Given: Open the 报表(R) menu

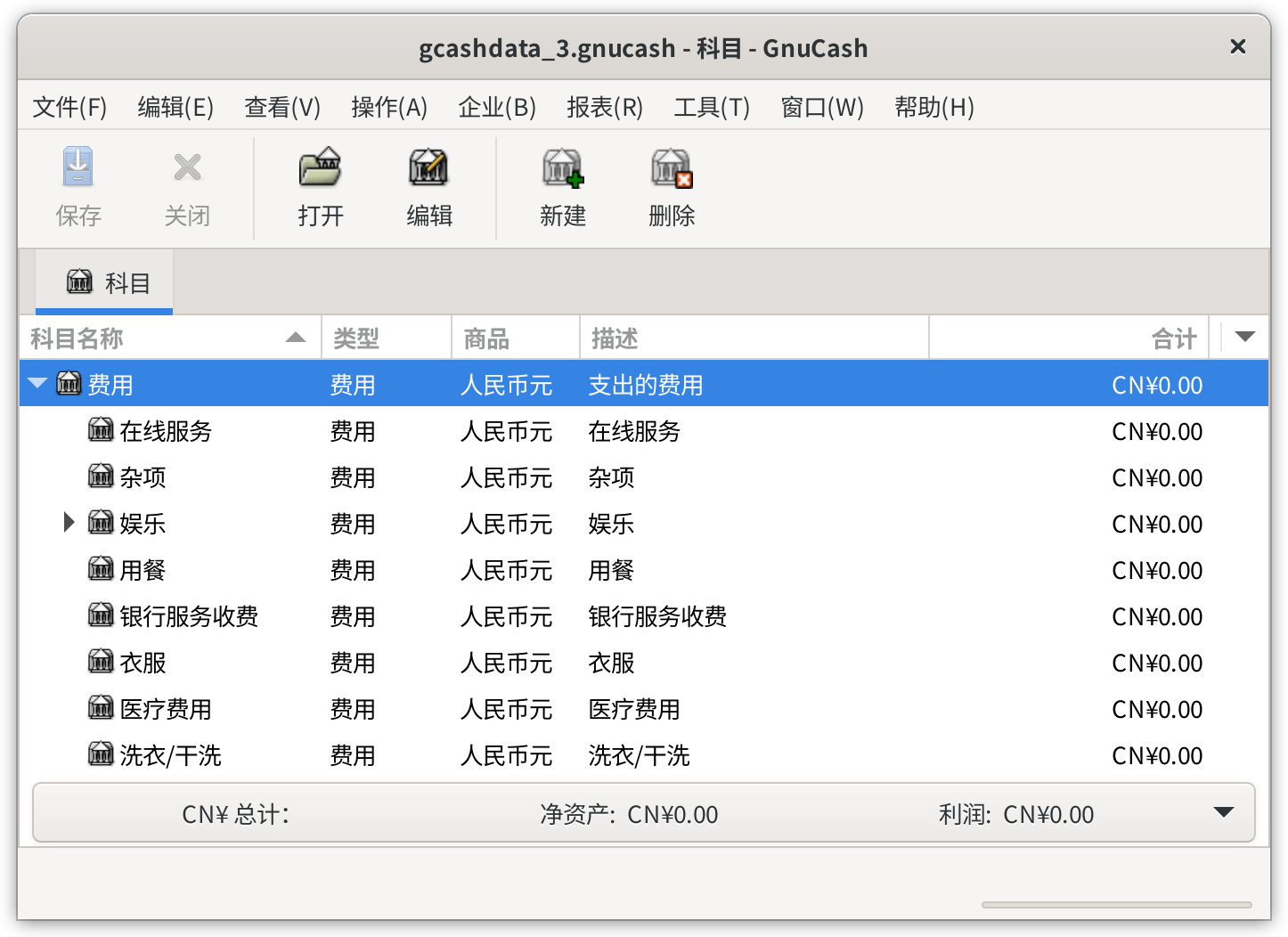Looking at the screenshot, I should (605, 107).
